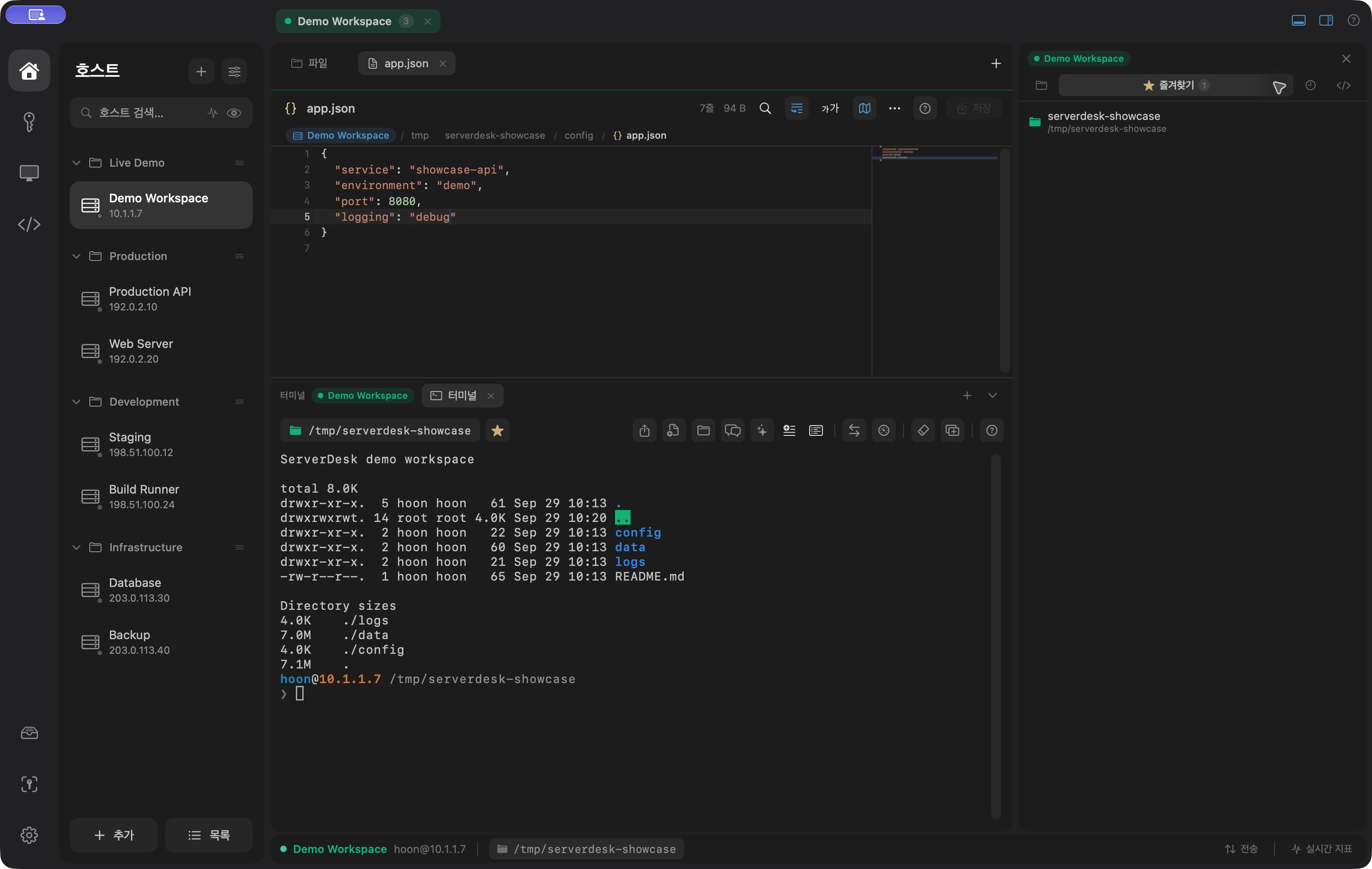
Task: Open the editor more options ellipsis menu
Action: [x=894, y=108]
